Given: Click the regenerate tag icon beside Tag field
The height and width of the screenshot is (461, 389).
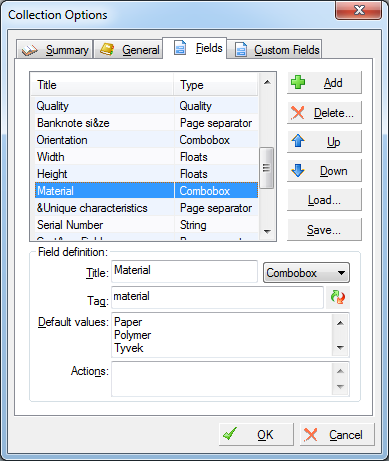Looking at the screenshot, I should [338, 297].
